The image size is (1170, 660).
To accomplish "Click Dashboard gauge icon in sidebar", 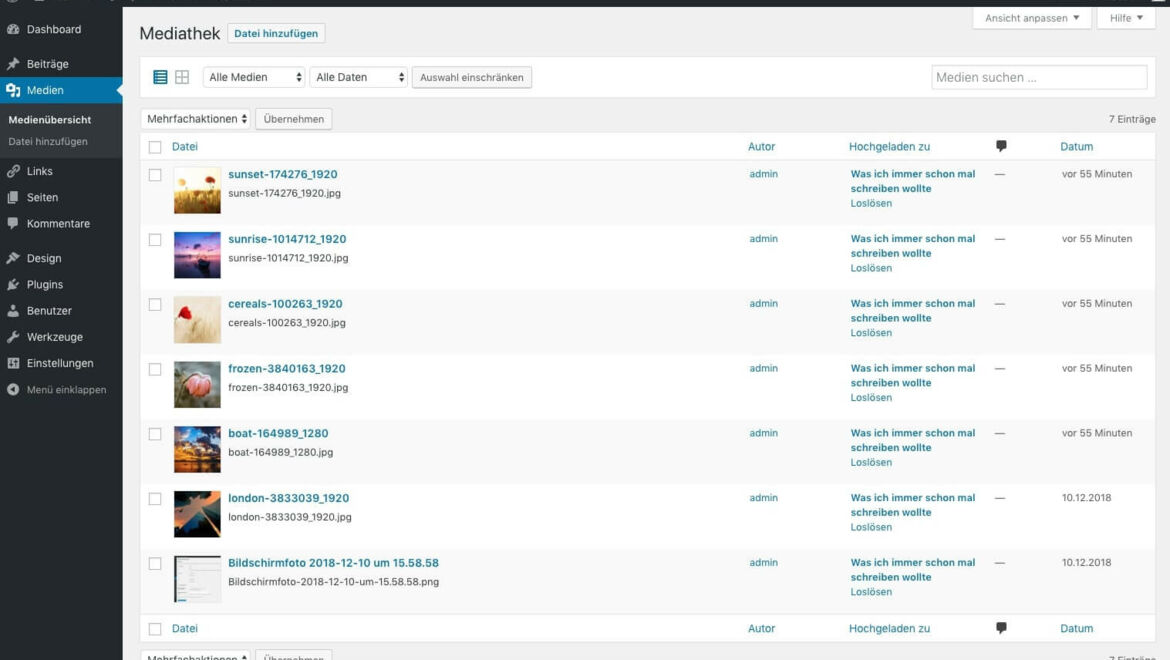I will pyautogui.click(x=13, y=29).
